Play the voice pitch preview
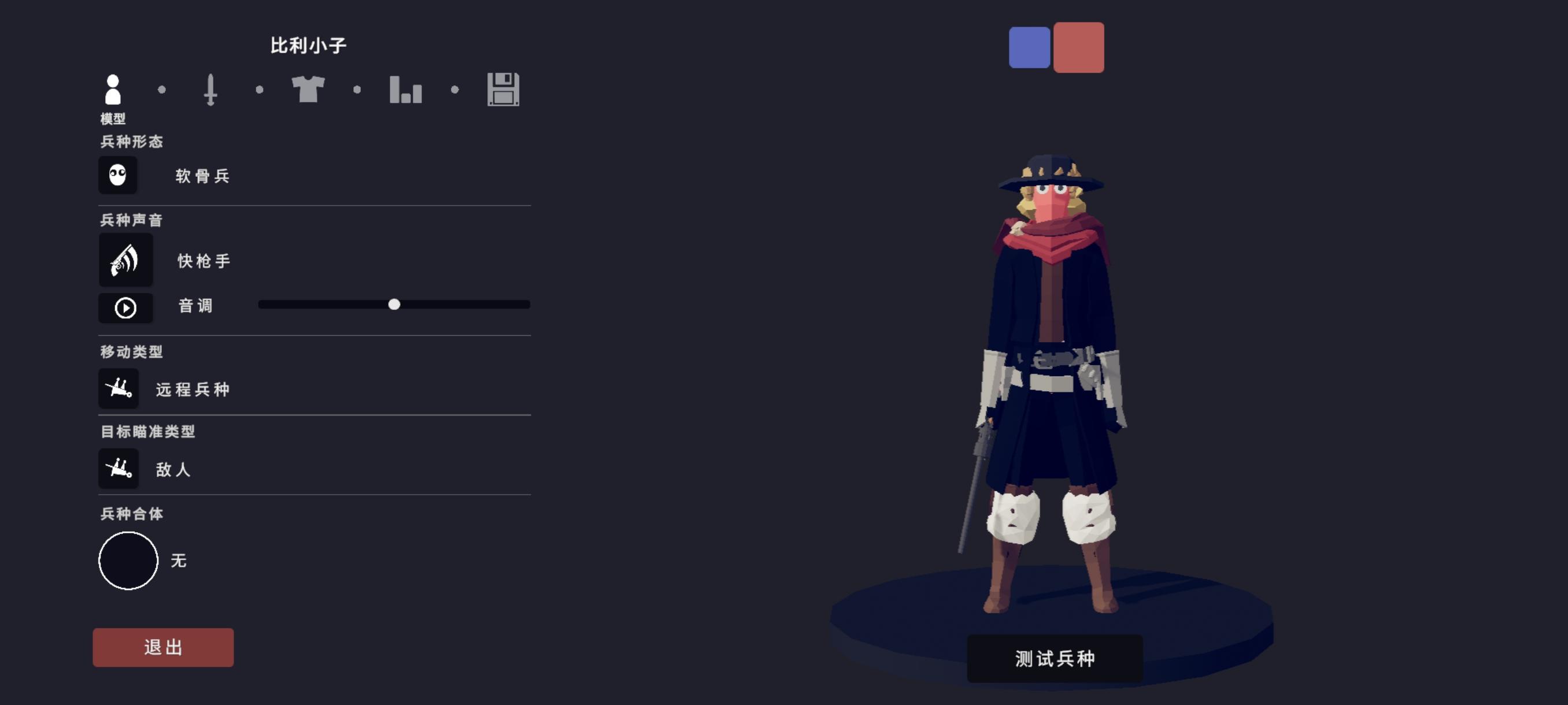1568x705 pixels. (x=125, y=308)
